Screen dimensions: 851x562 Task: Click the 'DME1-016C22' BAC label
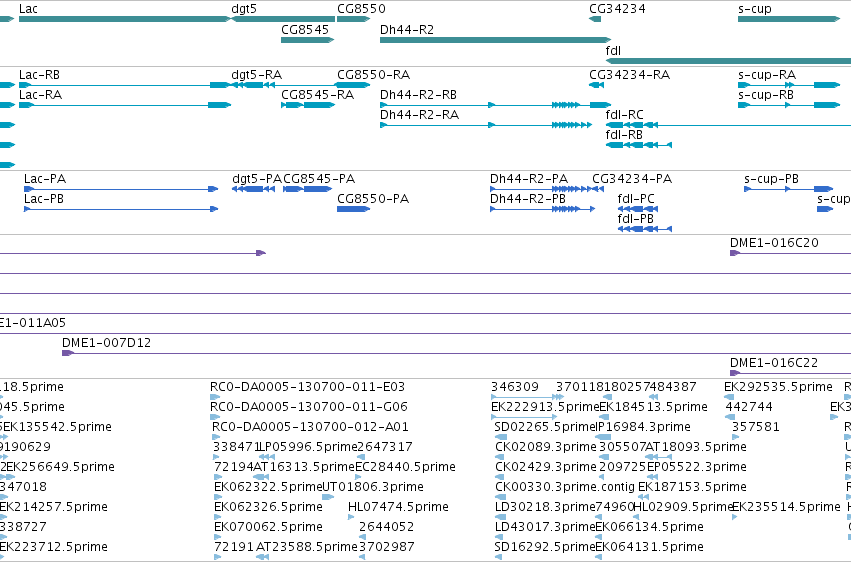(774, 362)
